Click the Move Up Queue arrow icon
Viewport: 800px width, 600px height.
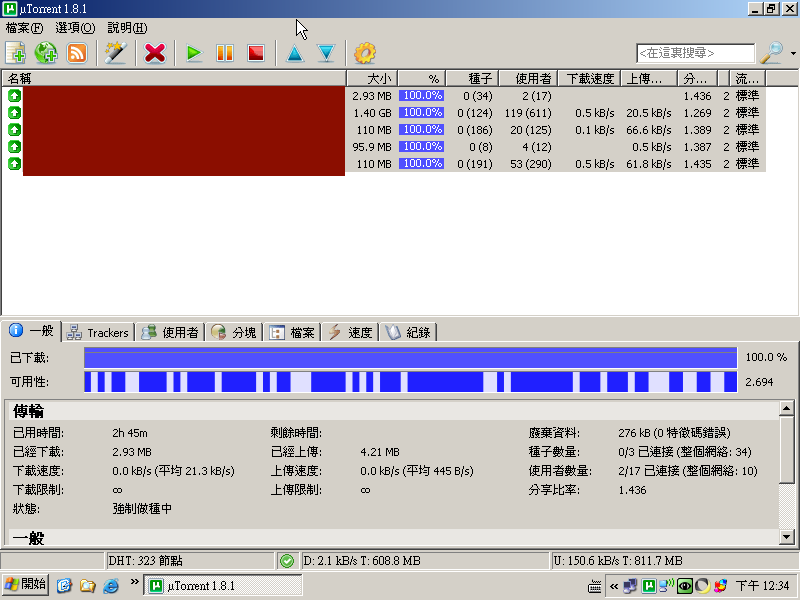294,53
